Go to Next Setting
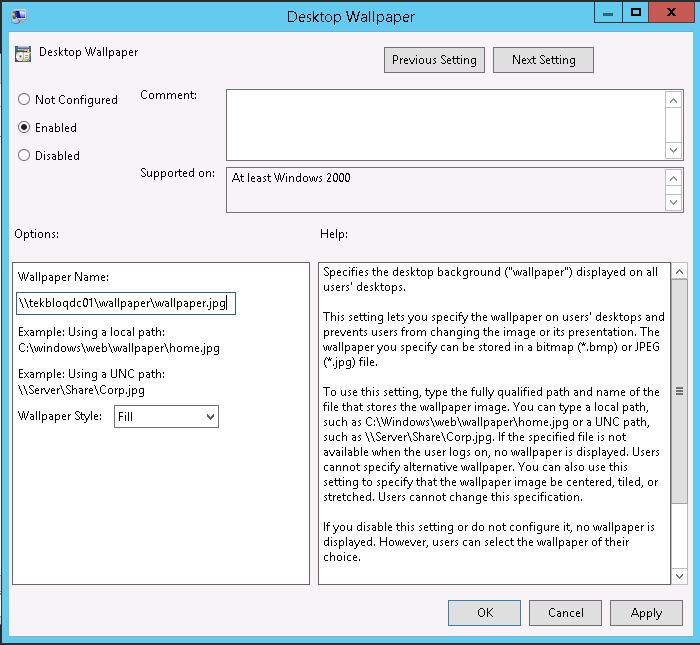The image size is (700, 645). coord(543,60)
